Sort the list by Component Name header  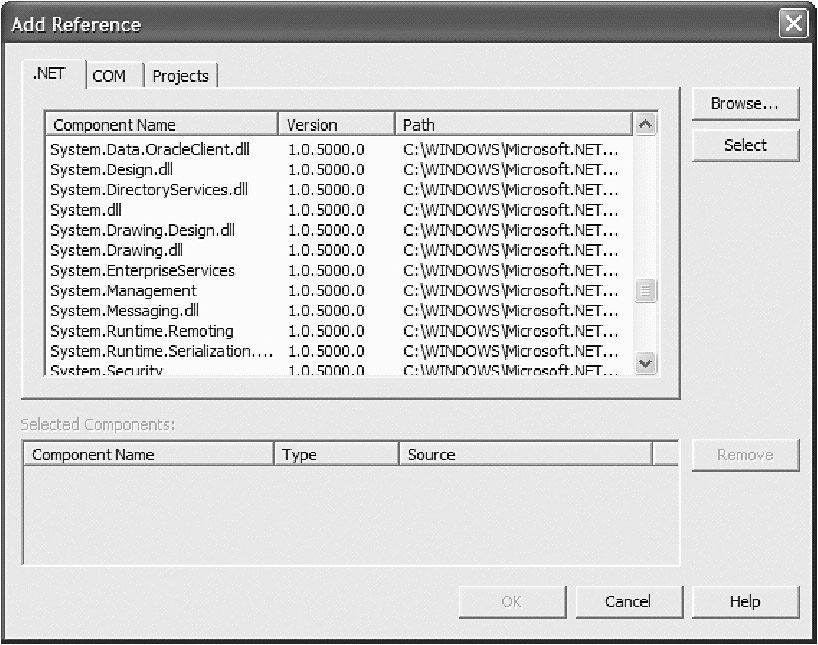161,125
